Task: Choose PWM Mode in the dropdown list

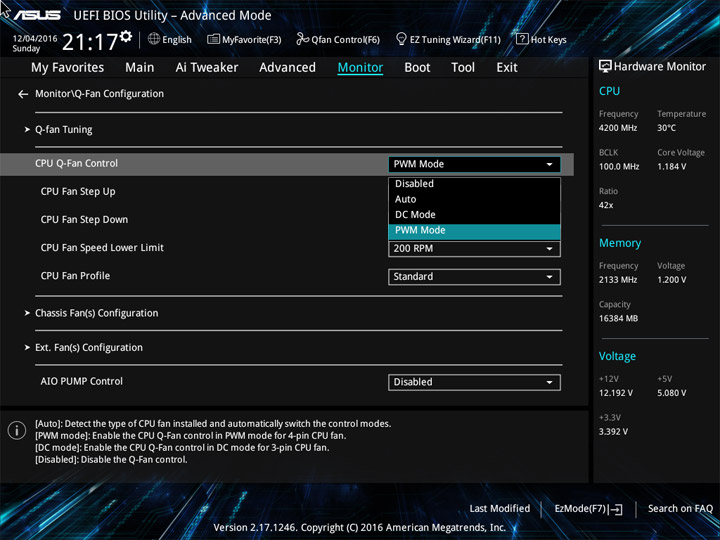Action: coord(474,231)
